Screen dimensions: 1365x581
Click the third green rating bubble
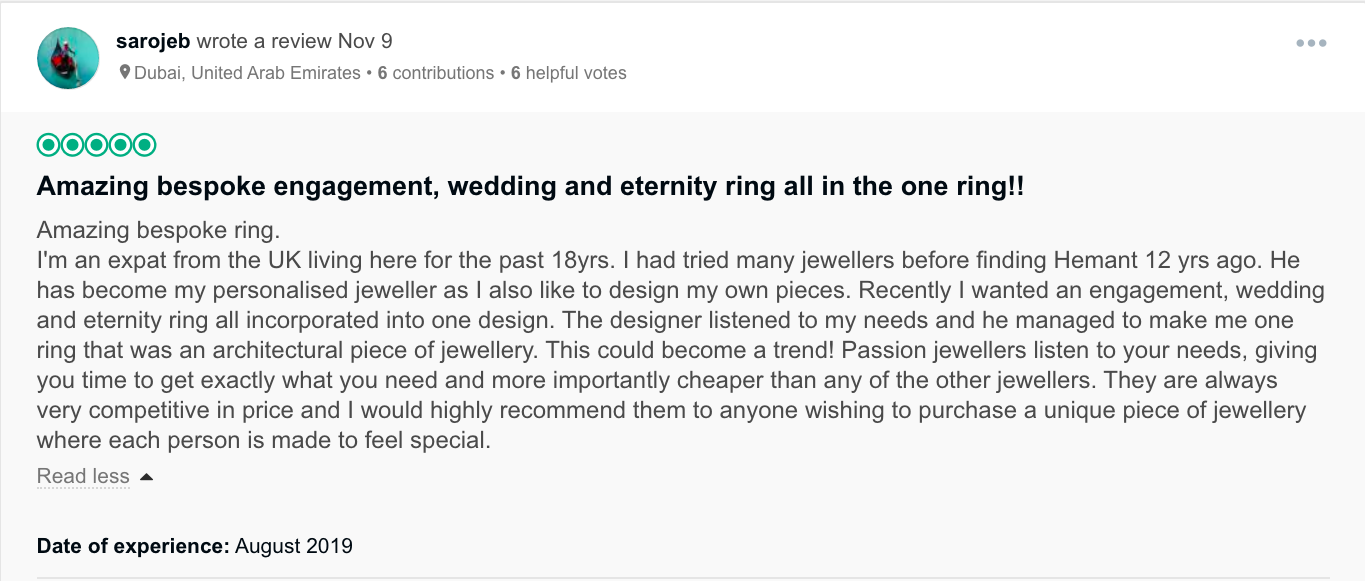[x=97, y=146]
